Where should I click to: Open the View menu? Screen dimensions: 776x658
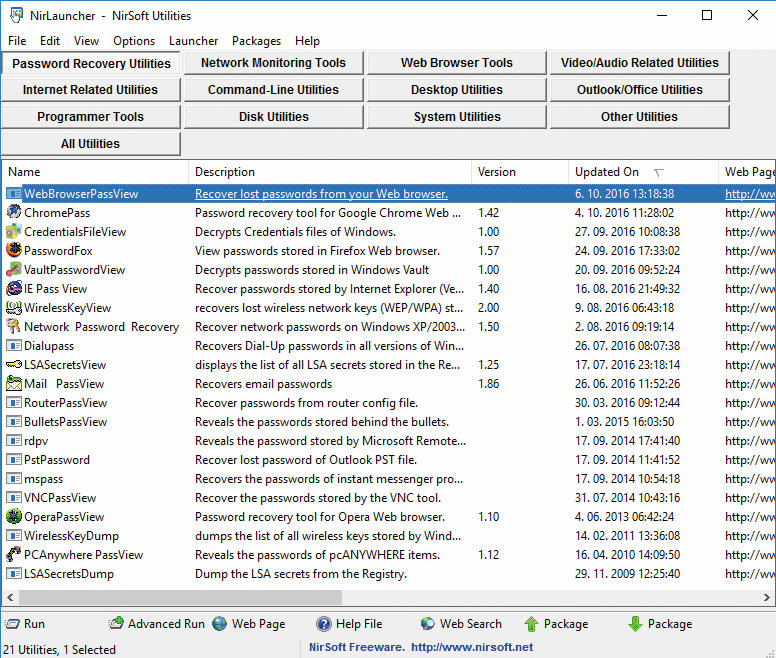point(87,41)
